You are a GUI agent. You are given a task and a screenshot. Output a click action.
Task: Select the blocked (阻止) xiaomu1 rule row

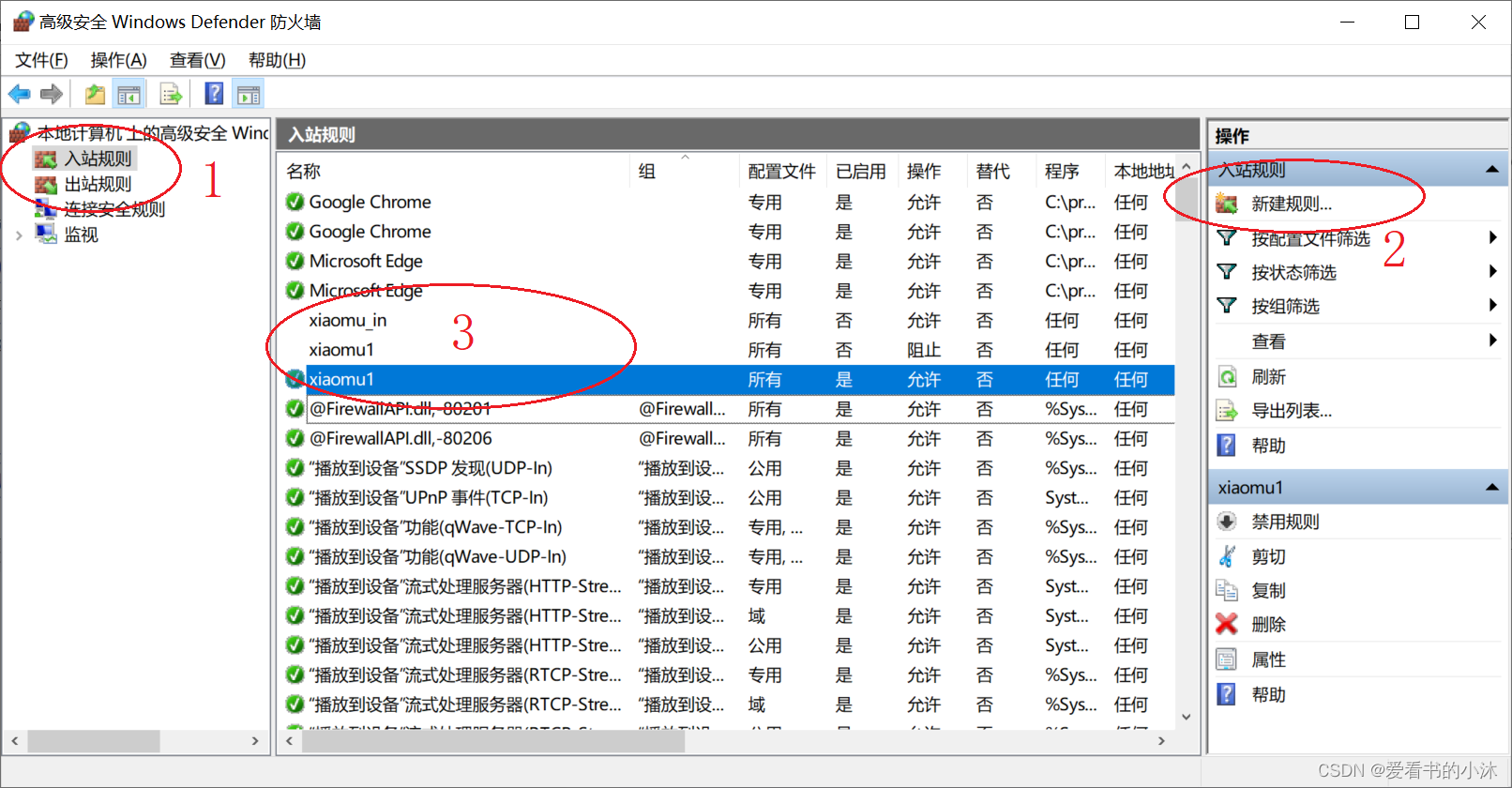pos(727,350)
